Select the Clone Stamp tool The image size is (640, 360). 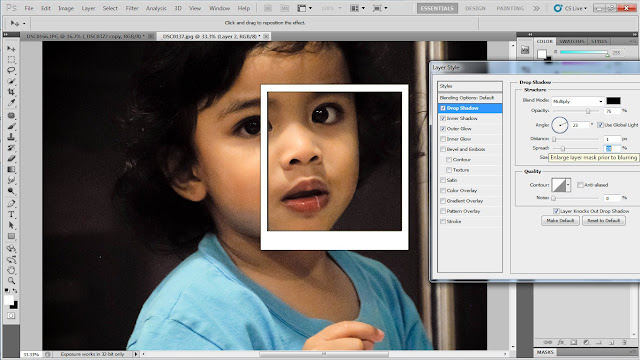11,137
